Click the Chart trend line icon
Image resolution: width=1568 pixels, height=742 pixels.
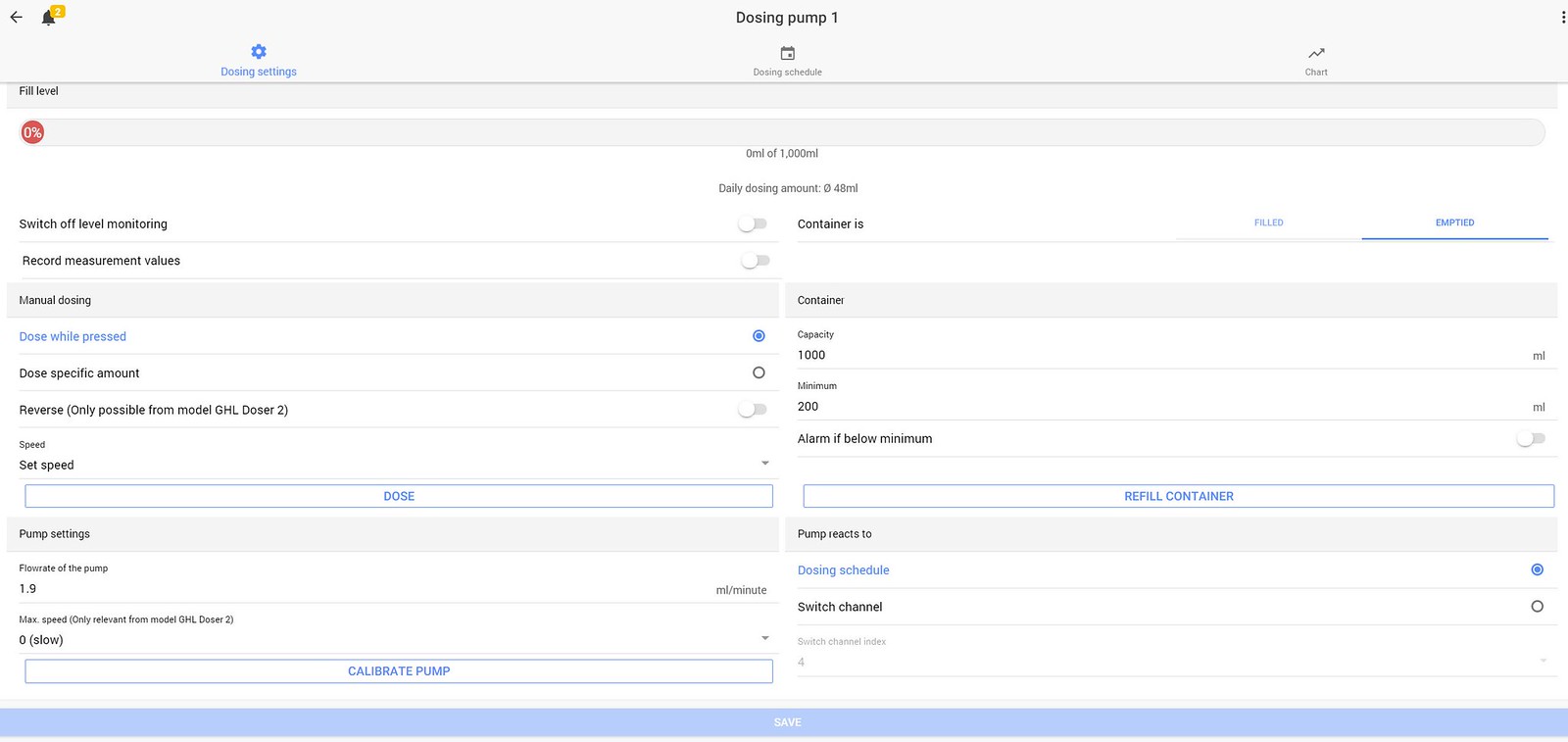tap(1316, 53)
